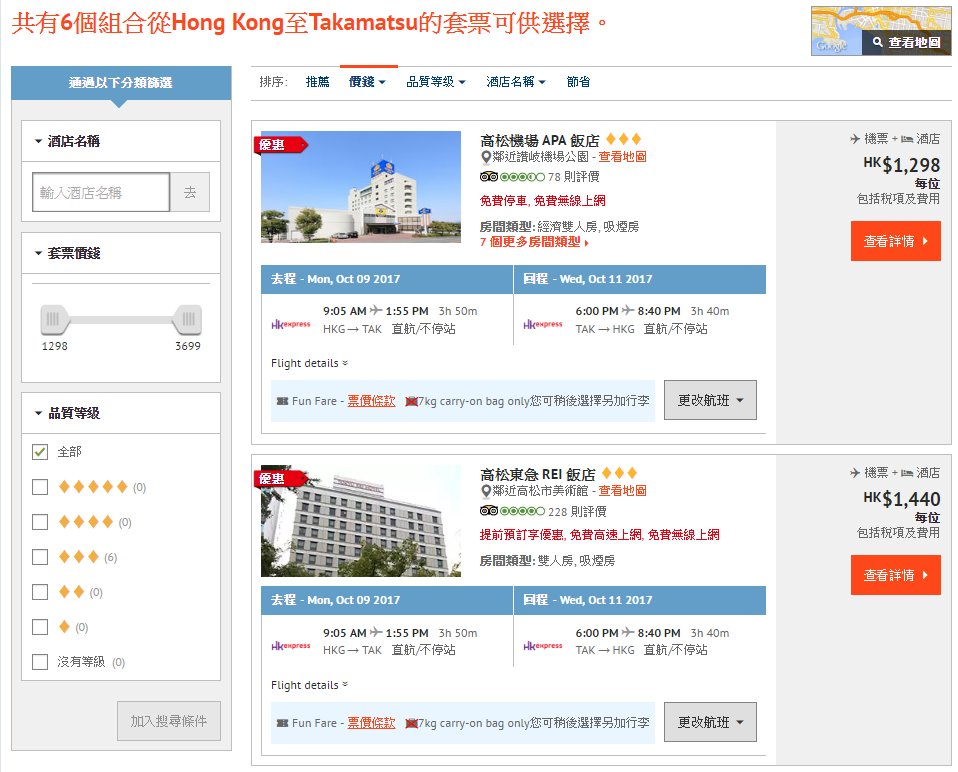The width and height of the screenshot is (958, 772).
Task: Click the 228 則評價 review count
Action: point(577,512)
